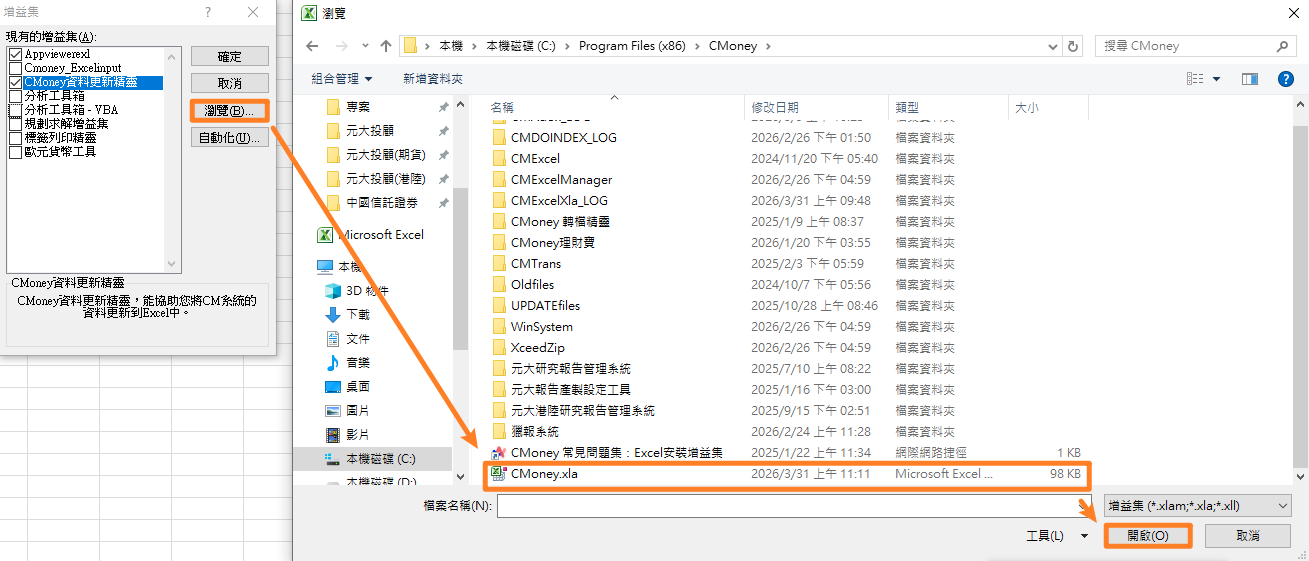Enable the 分析工具箱 add-in

tap(15, 96)
